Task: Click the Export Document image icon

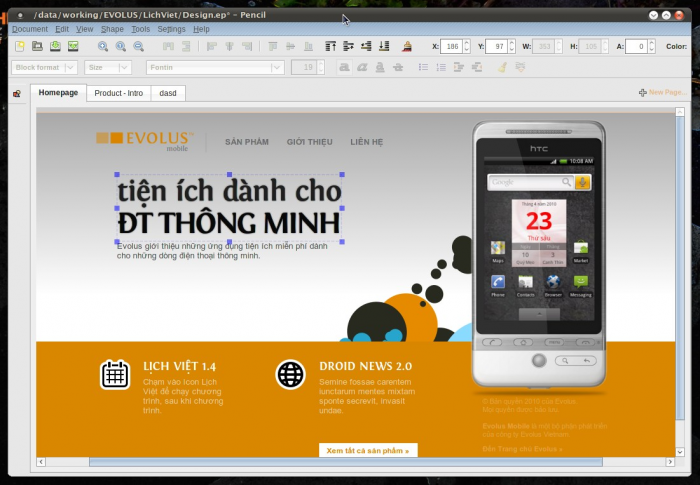Action: [x=73, y=47]
